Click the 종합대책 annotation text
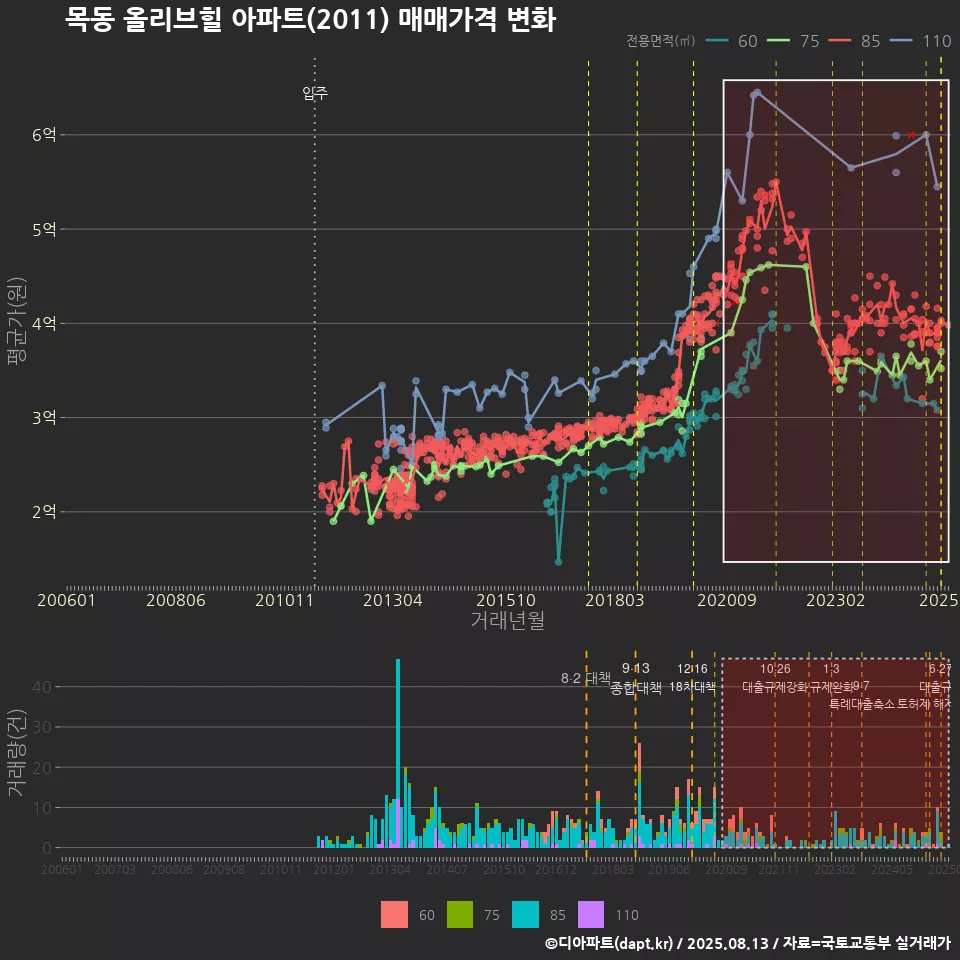This screenshot has width=960, height=960. pyautogui.click(x=636, y=688)
